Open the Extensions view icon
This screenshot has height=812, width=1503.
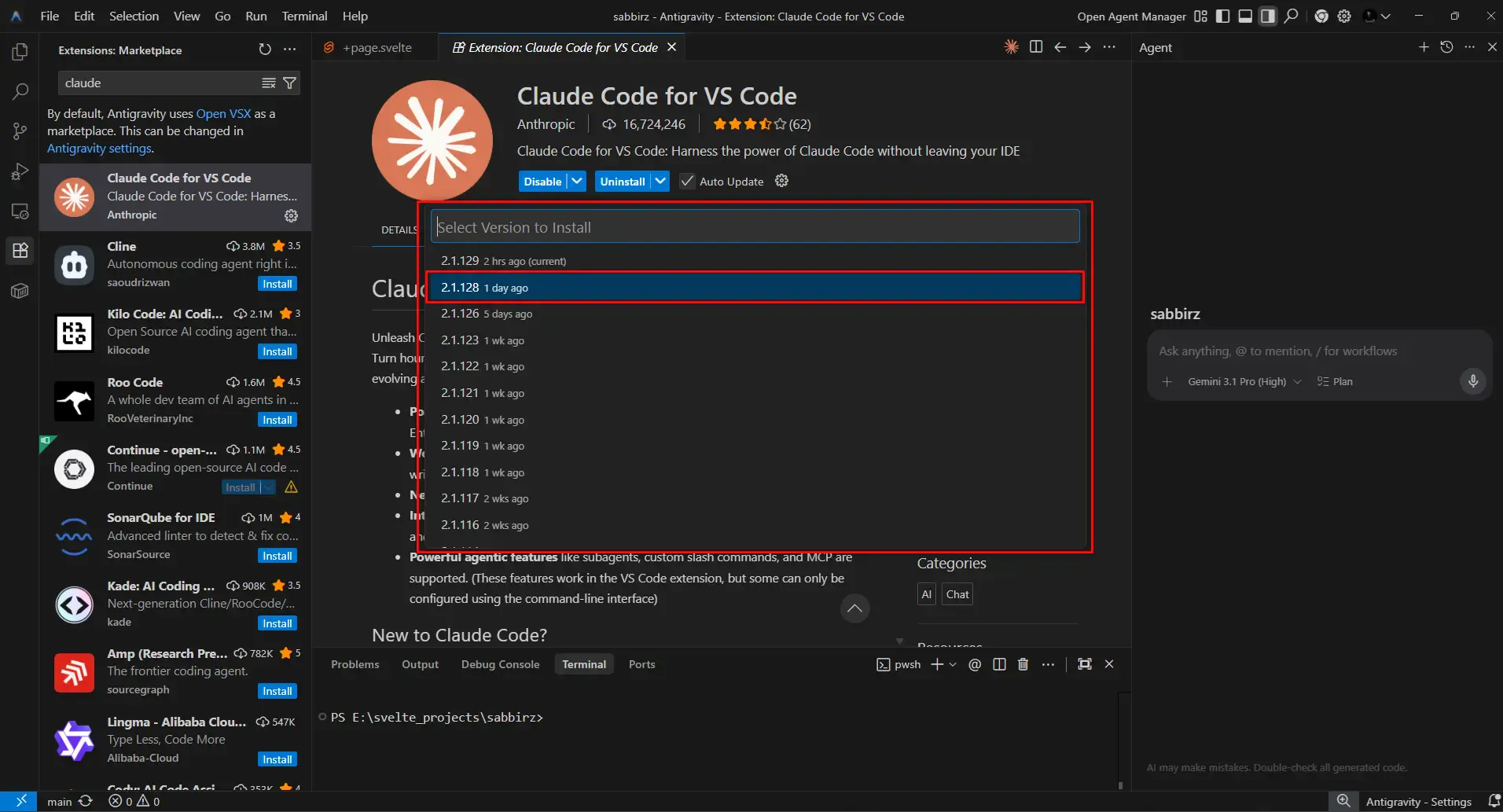[20, 251]
